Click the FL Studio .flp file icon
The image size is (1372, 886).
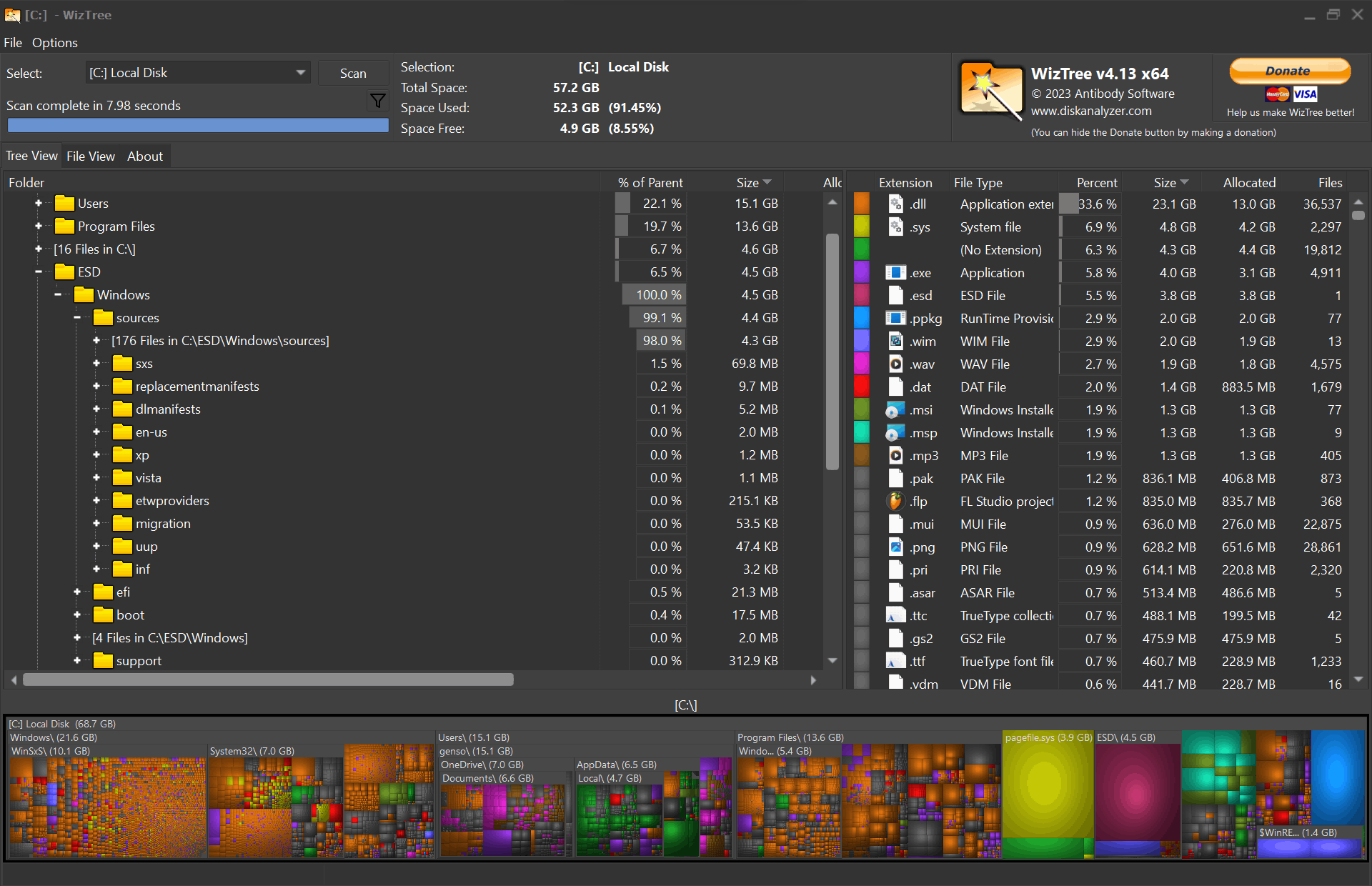pos(895,501)
